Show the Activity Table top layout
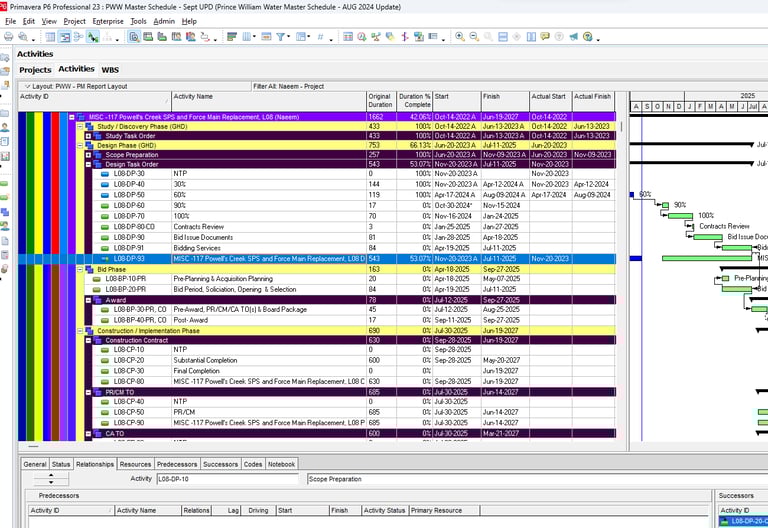This screenshot has width=768, height=528. point(50,37)
